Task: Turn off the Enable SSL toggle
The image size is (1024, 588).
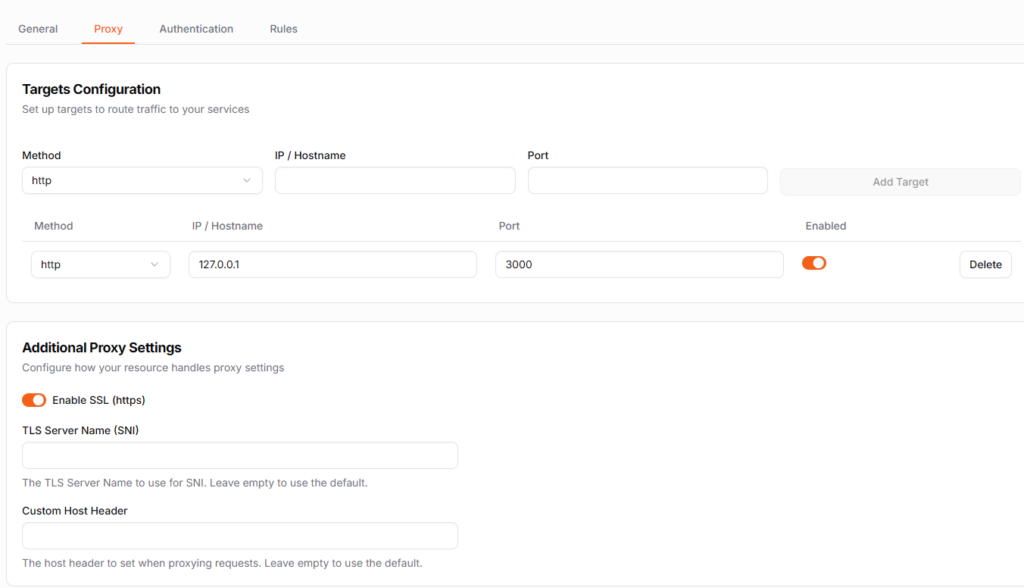Action: pyautogui.click(x=34, y=400)
